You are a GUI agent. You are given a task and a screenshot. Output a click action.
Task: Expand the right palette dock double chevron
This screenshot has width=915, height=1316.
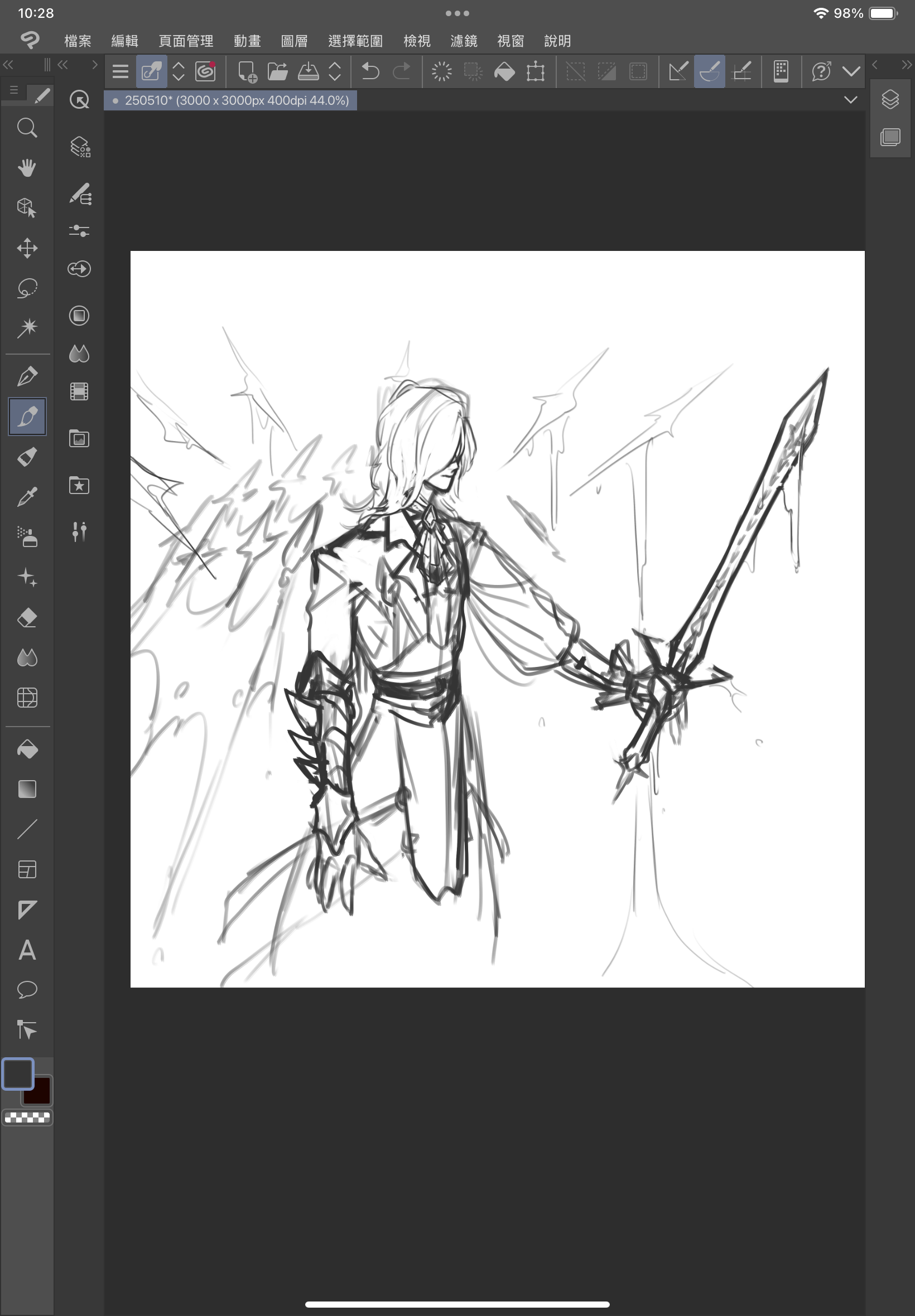906,65
